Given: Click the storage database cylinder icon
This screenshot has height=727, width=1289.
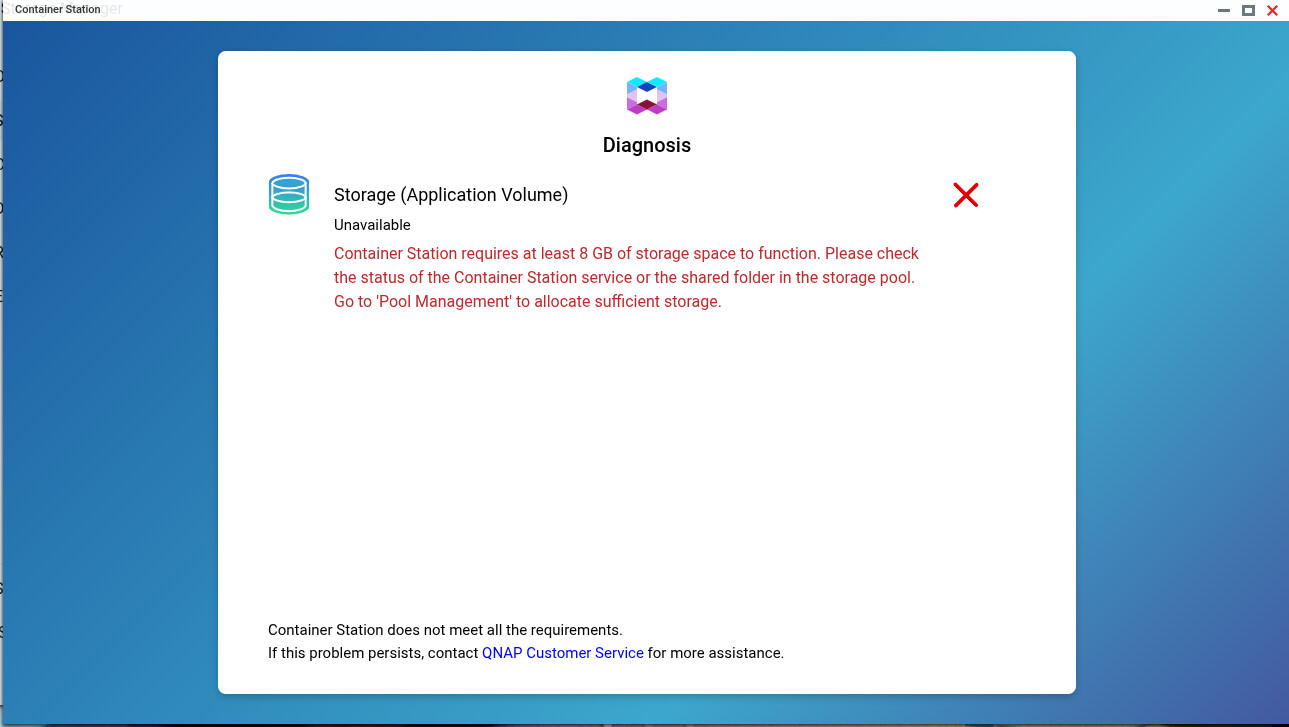Looking at the screenshot, I should coord(288,194).
